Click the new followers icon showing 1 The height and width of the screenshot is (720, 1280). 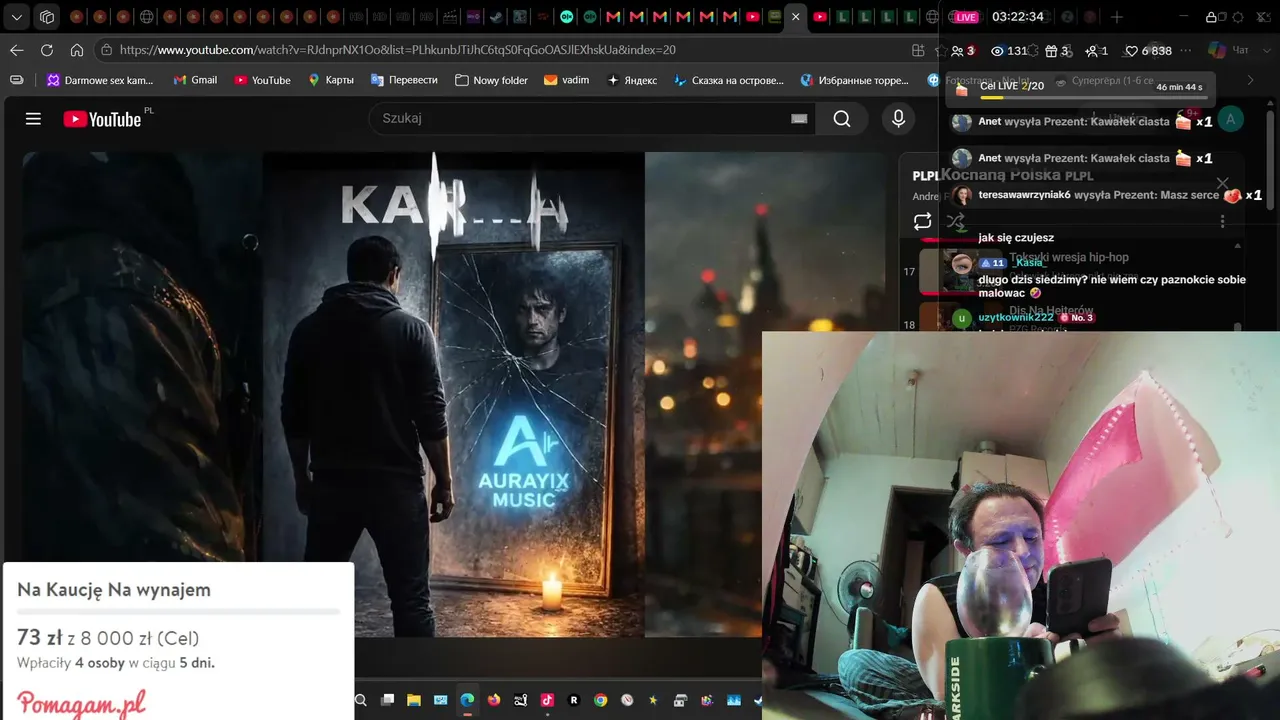(1092, 51)
